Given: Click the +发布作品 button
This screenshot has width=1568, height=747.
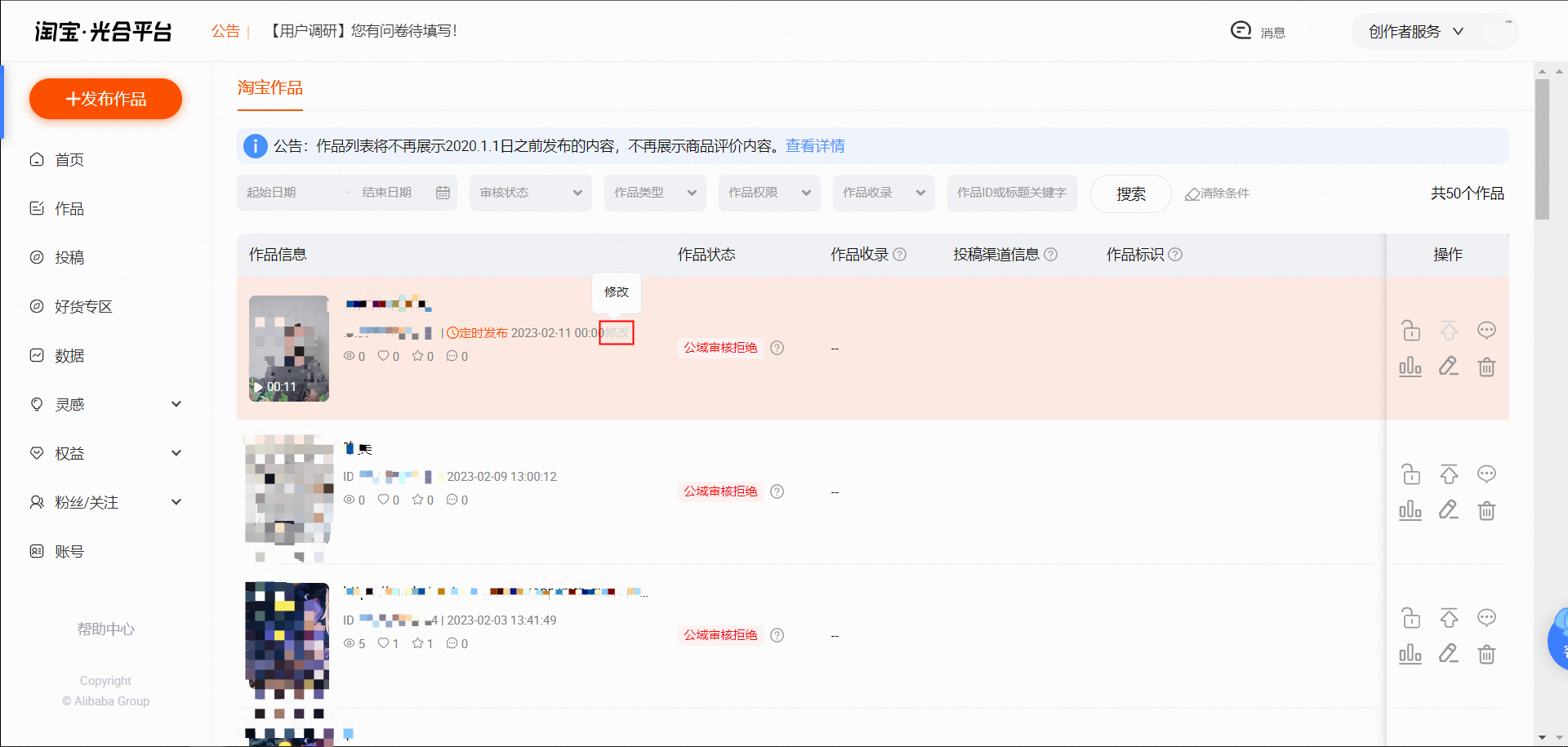Looking at the screenshot, I should (x=105, y=99).
